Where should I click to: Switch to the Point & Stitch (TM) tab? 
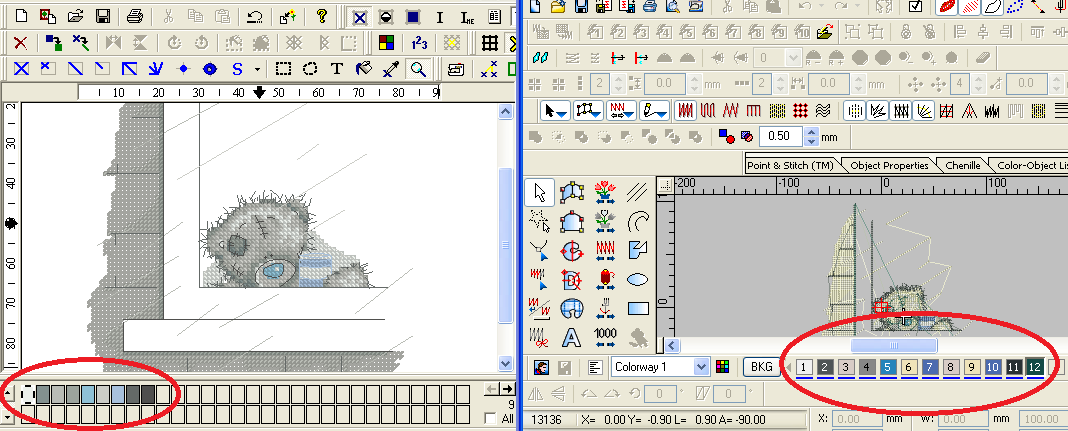(x=790, y=165)
